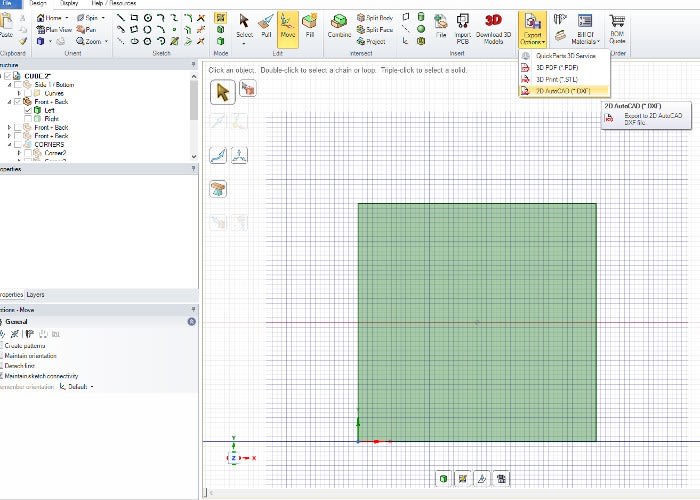Expand the Curves tree node
Image resolution: width=700 pixels, height=500 pixels.
click(x=19, y=93)
